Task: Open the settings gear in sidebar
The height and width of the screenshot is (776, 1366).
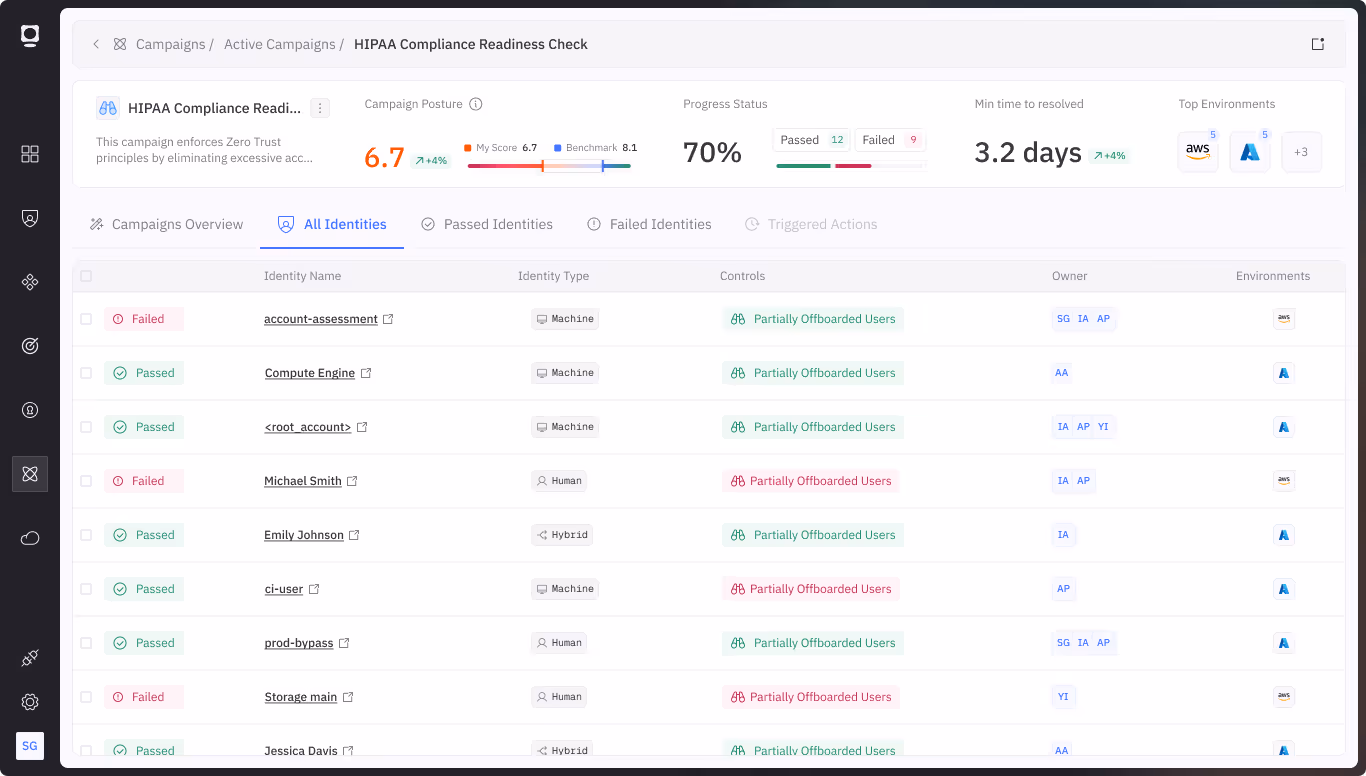Action: [x=30, y=702]
